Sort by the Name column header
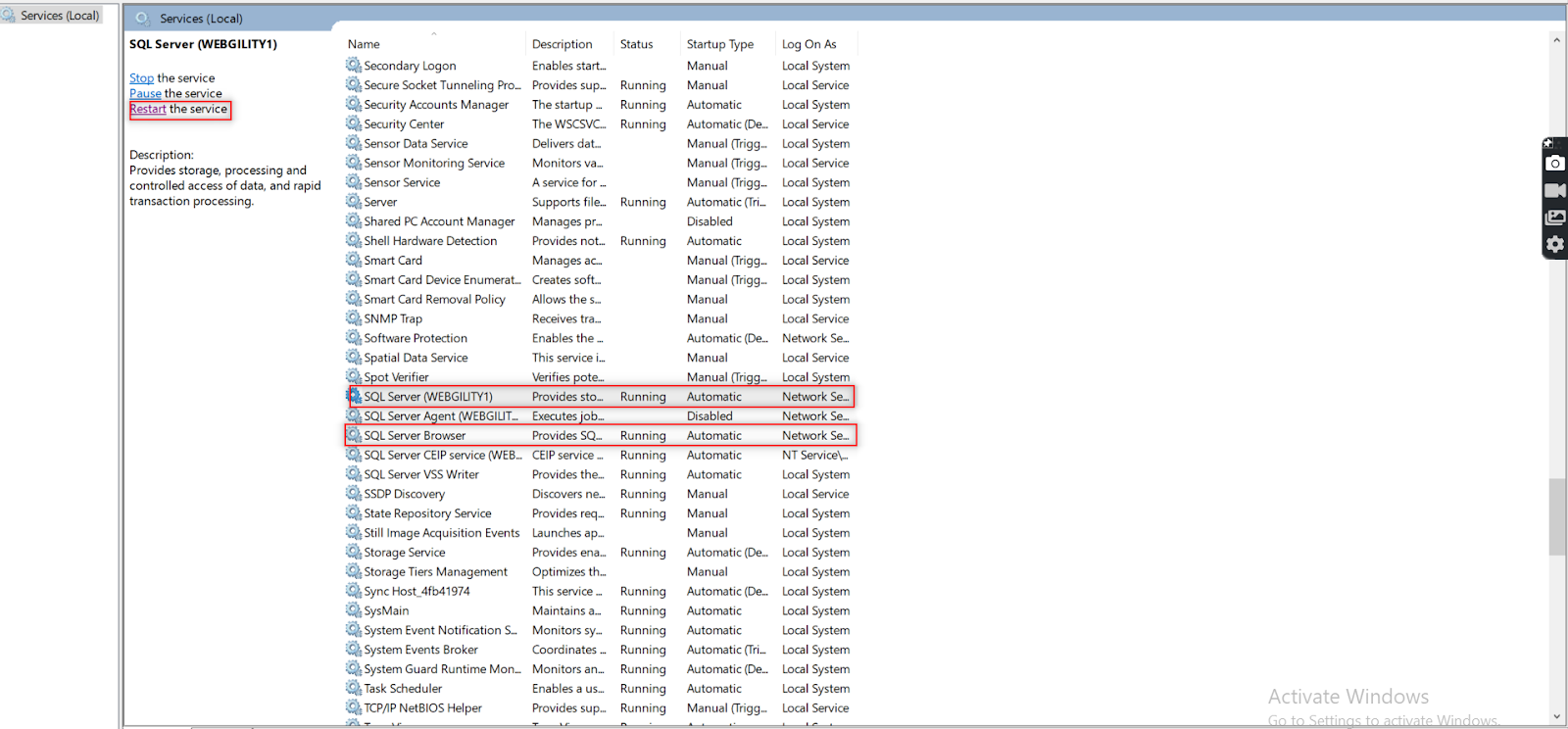 [364, 44]
